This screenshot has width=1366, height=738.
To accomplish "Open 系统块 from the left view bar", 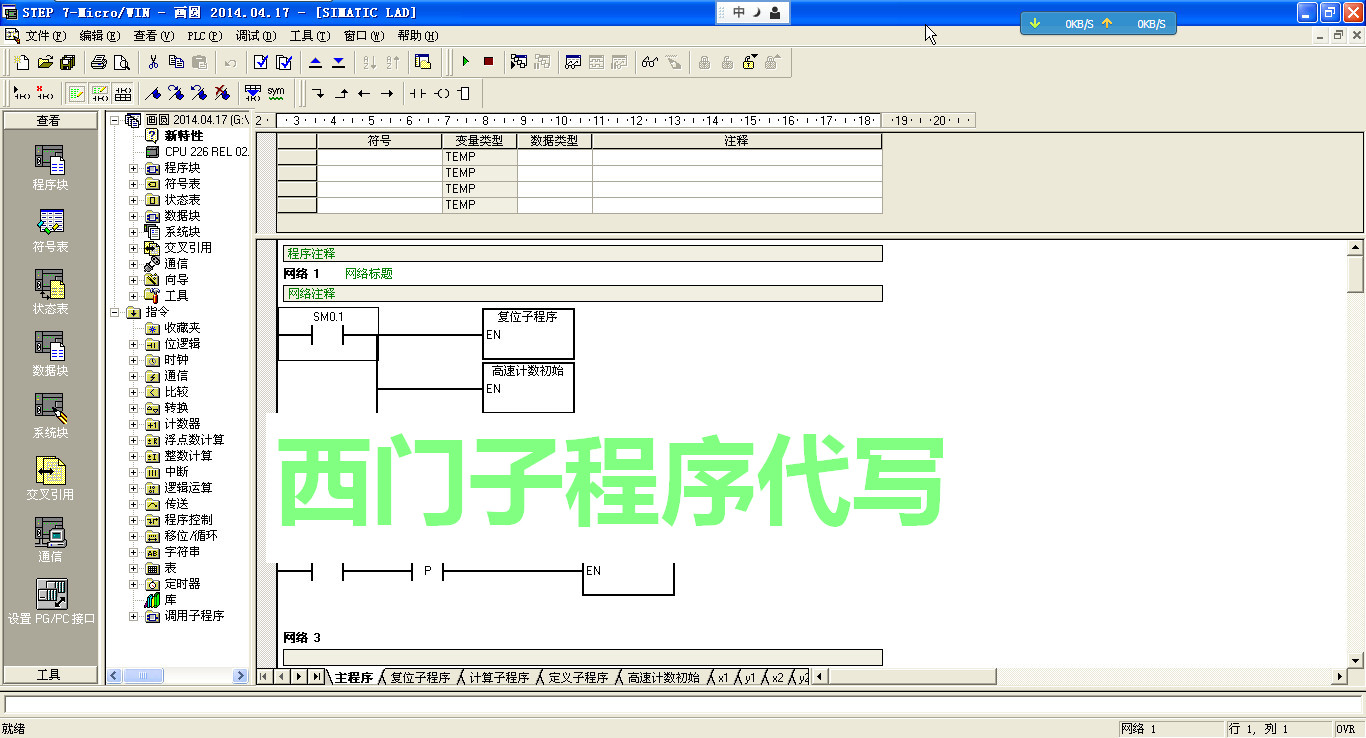I will tap(50, 415).
